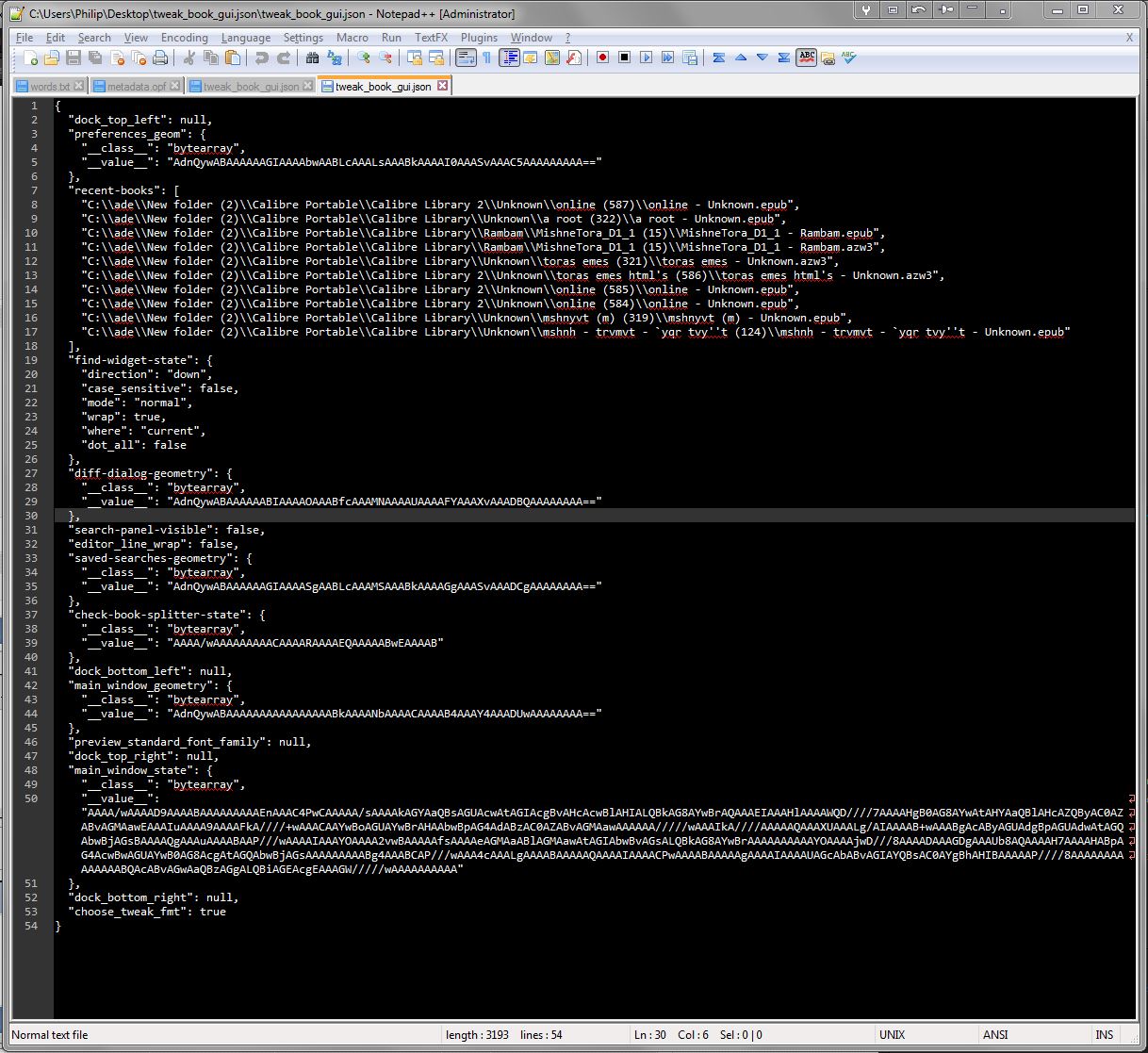1148x1053 pixels.
Task: Click the Zoom Out magnifier icon
Action: 385,58
